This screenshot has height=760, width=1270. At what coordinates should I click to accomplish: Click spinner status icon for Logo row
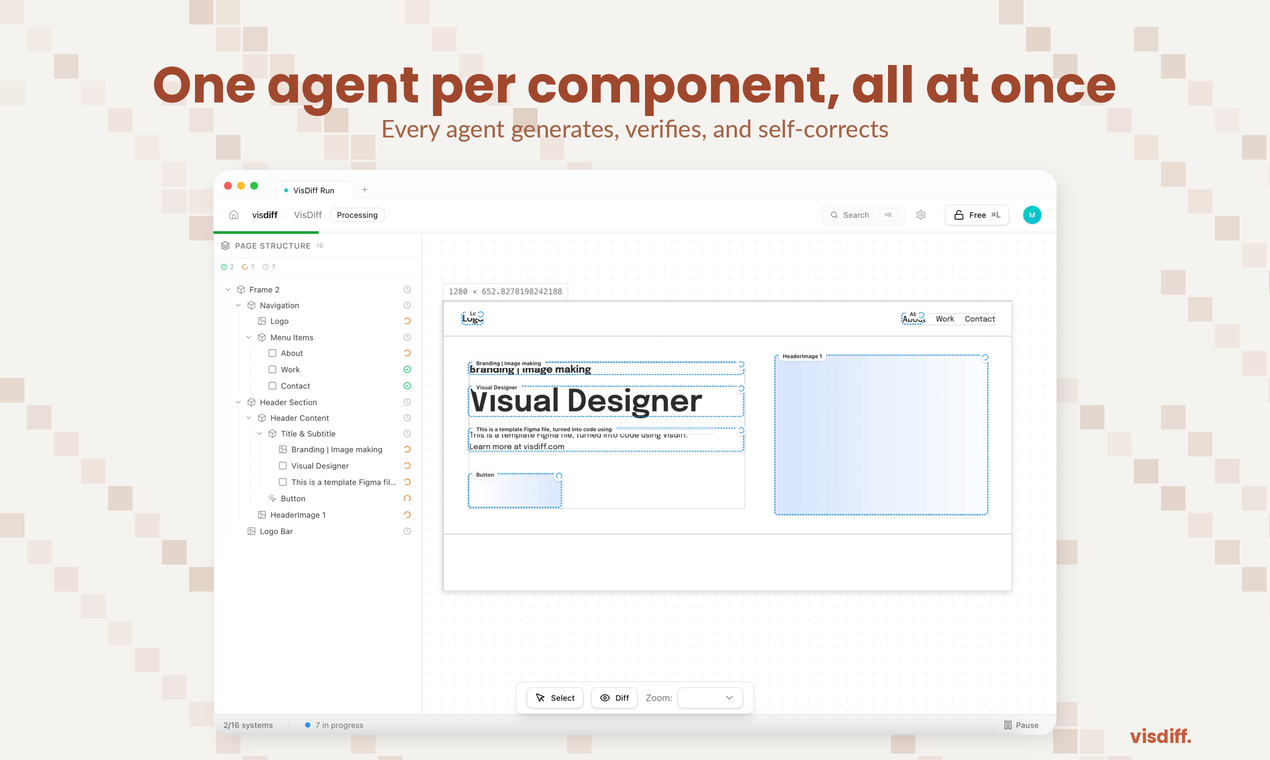(x=407, y=321)
